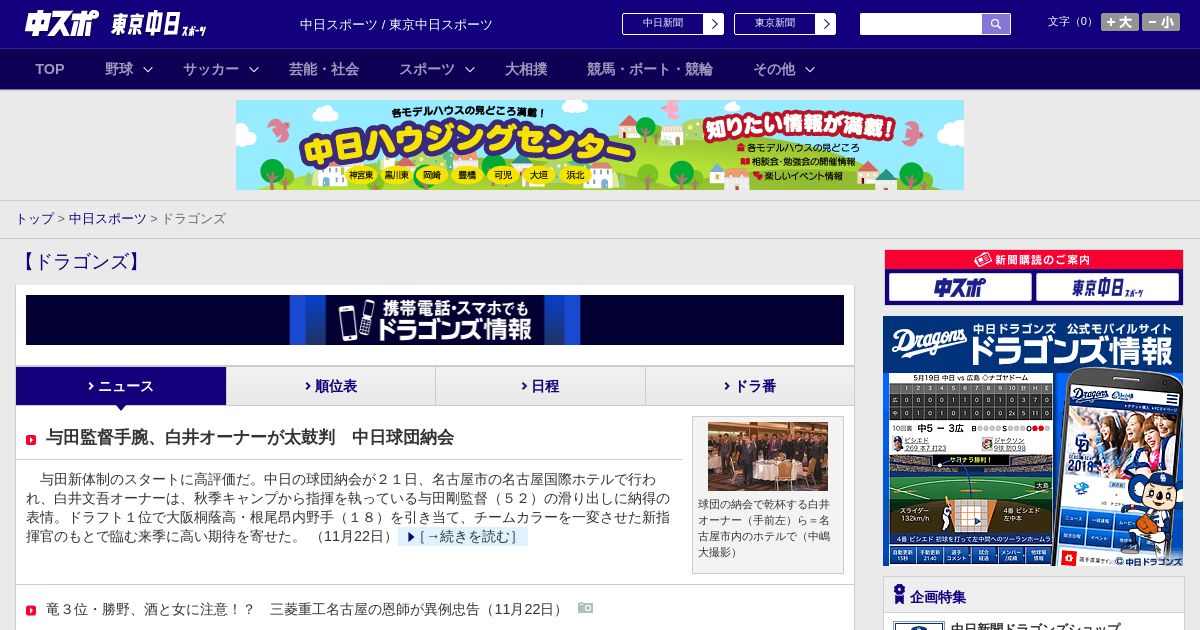Viewport: 1200px width, 630px height.
Task: Open article 竜３位・勝野、酒と女に注意！？
Action: (x=306, y=609)
